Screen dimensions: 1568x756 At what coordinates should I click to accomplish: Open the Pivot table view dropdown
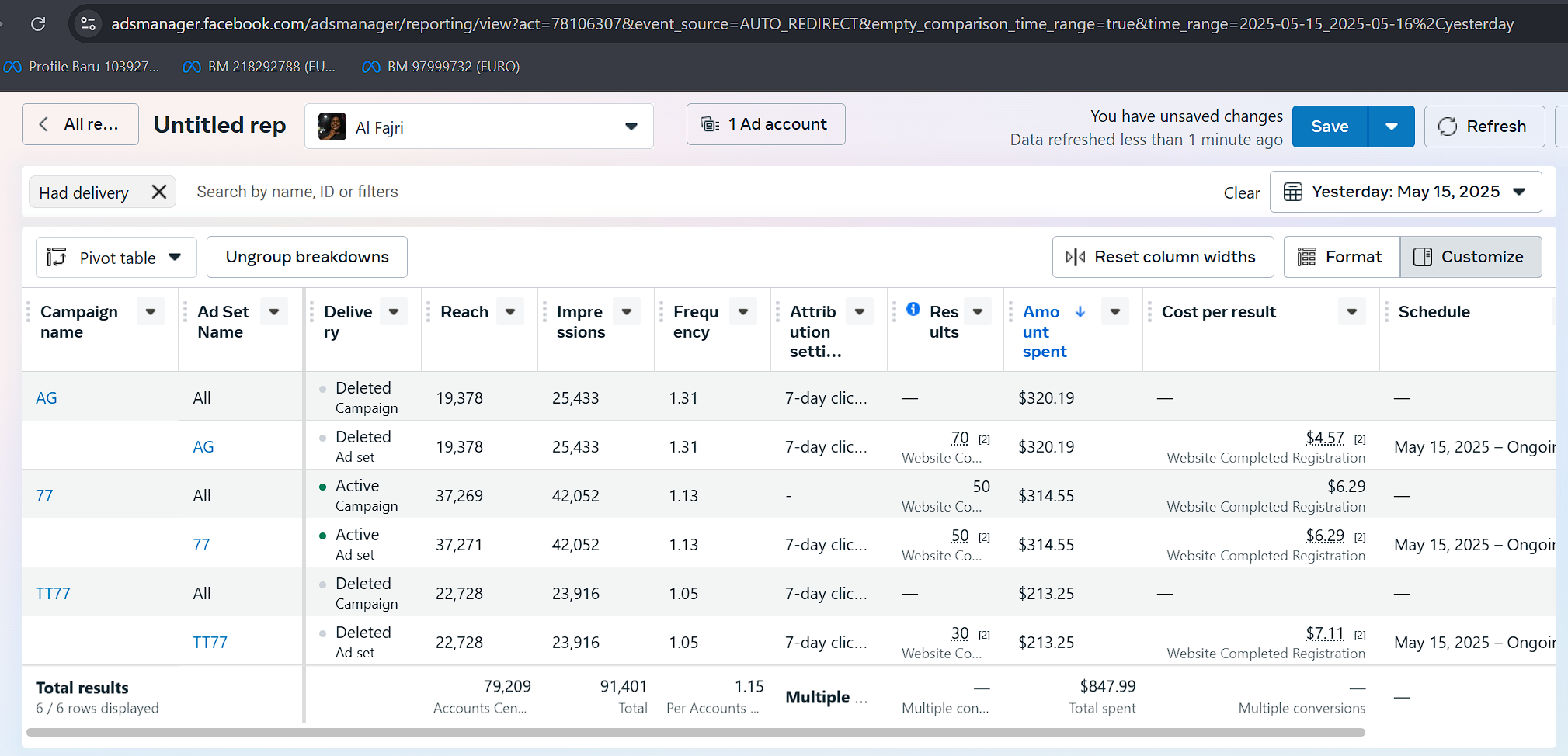(116, 258)
